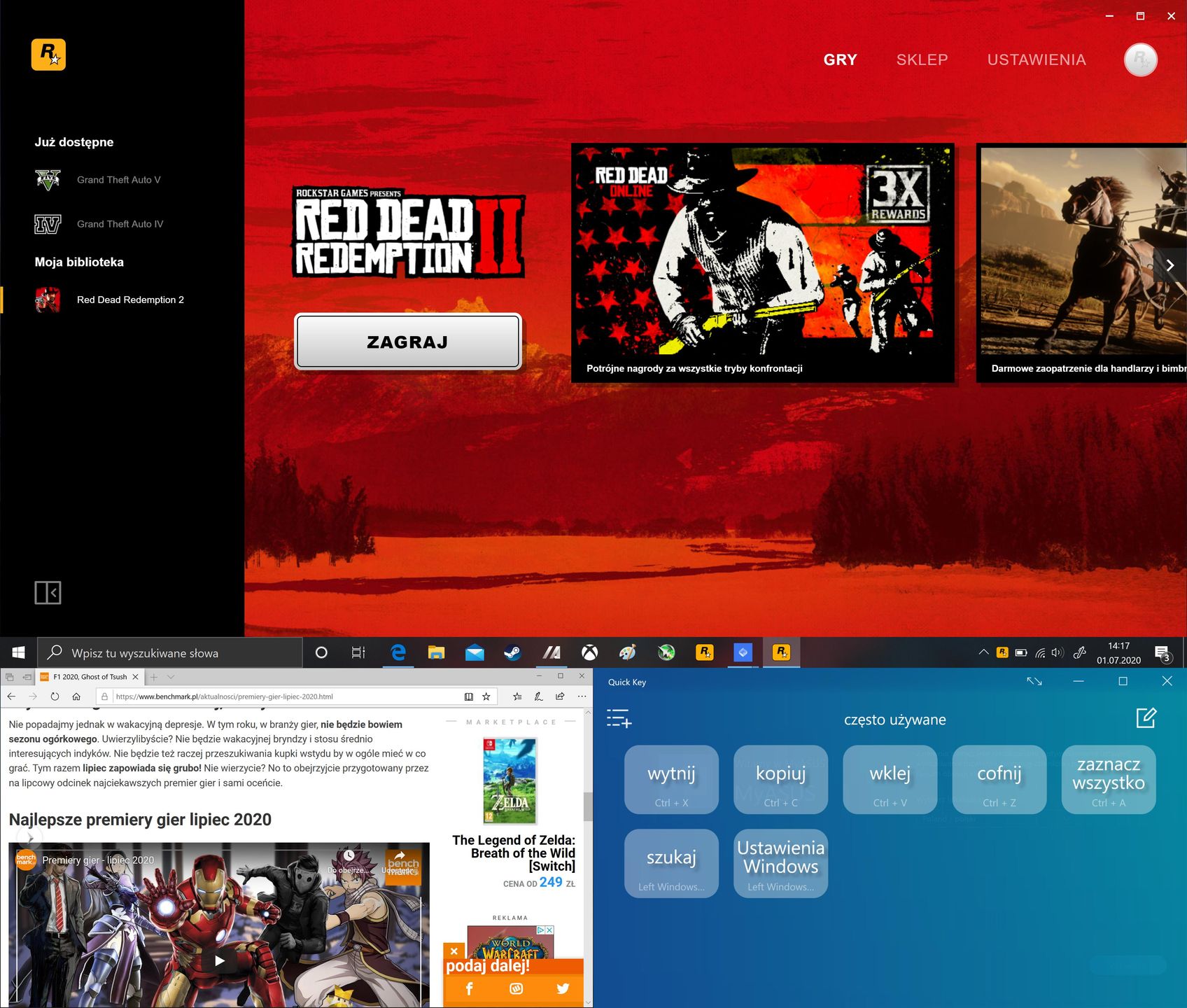Image resolution: width=1187 pixels, height=1008 pixels.
Task: Open the SKLEP tab
Action: [922, 59]
